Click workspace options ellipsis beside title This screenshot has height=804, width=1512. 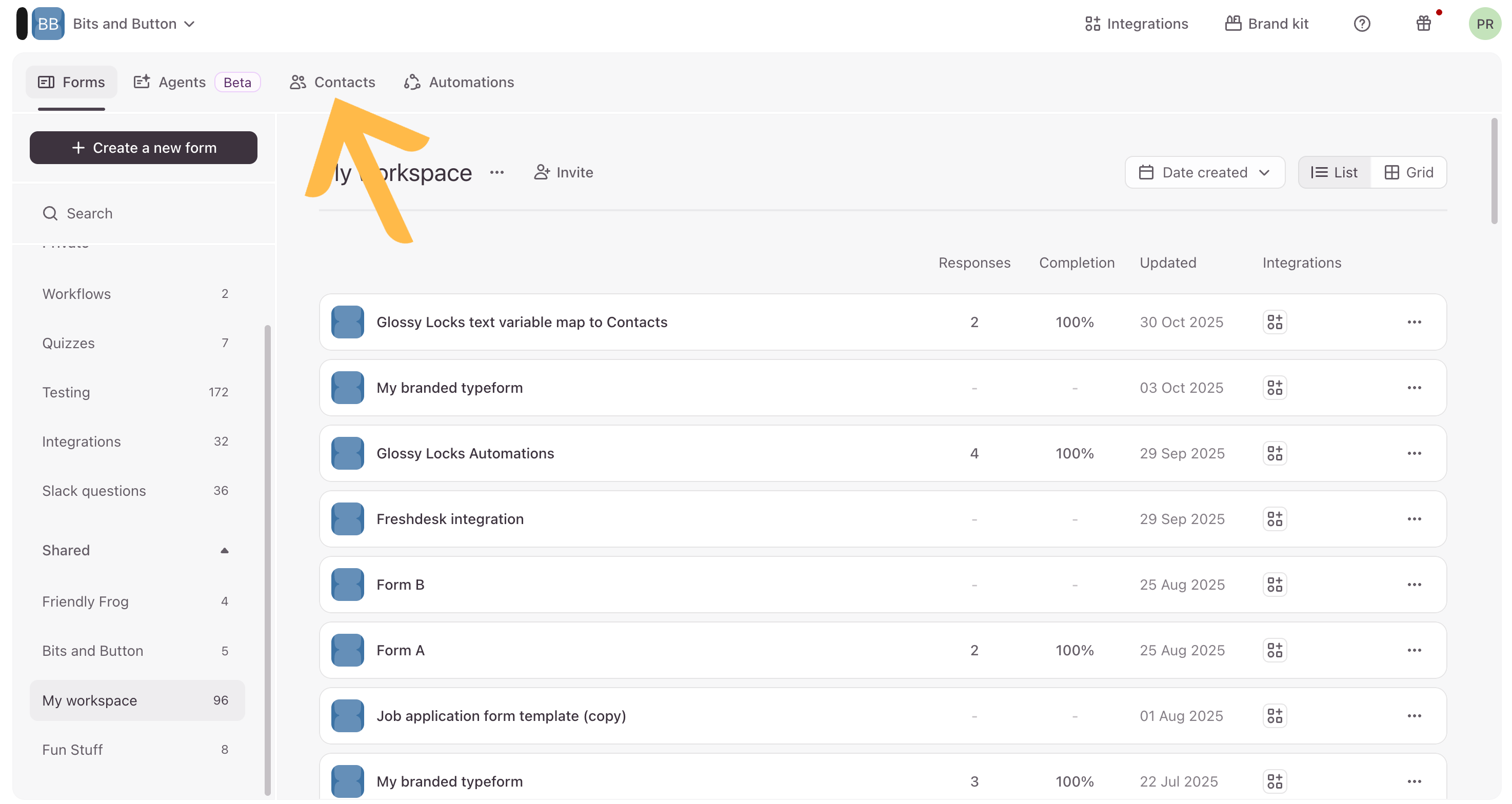click(496, 172)
